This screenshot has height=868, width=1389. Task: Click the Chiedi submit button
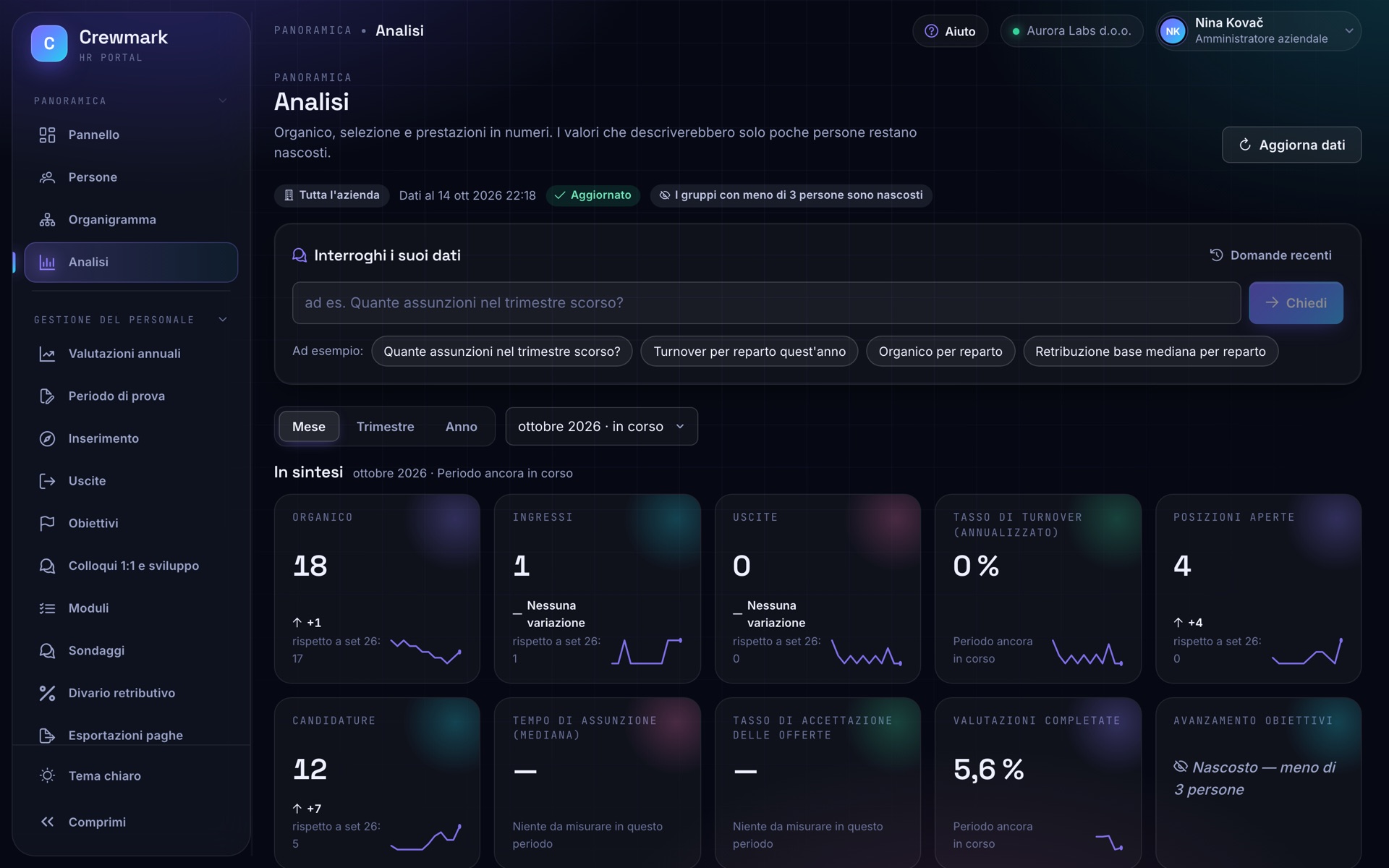pyautogui.click(x=1296, y=302)
